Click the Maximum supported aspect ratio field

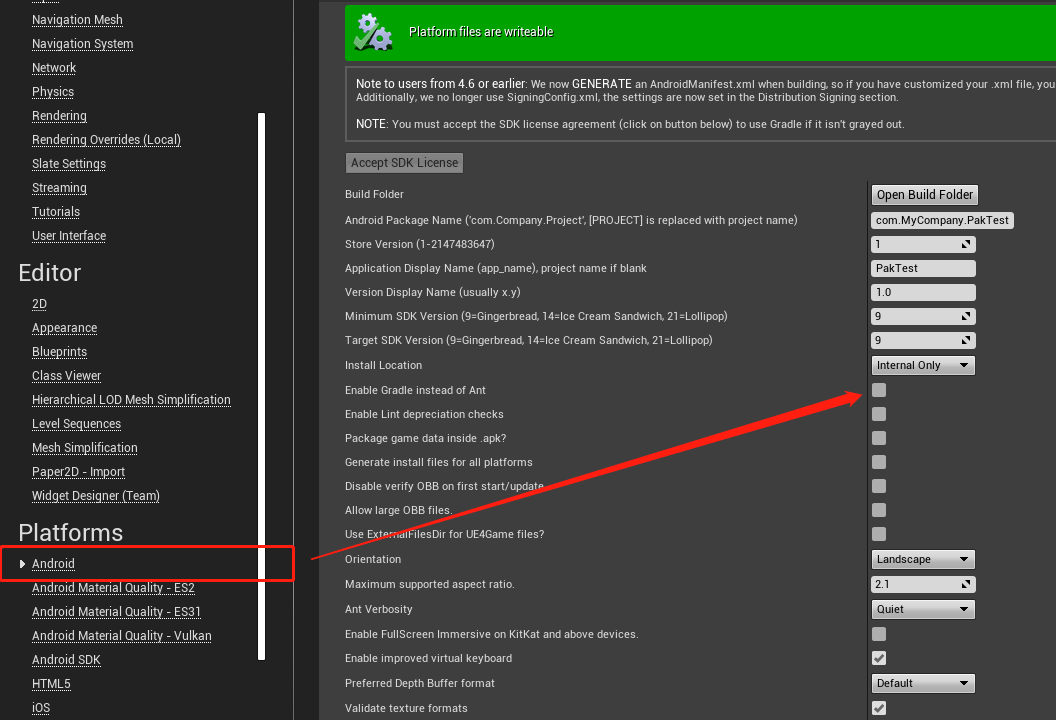pyautogui.click(x=923, y=585)
